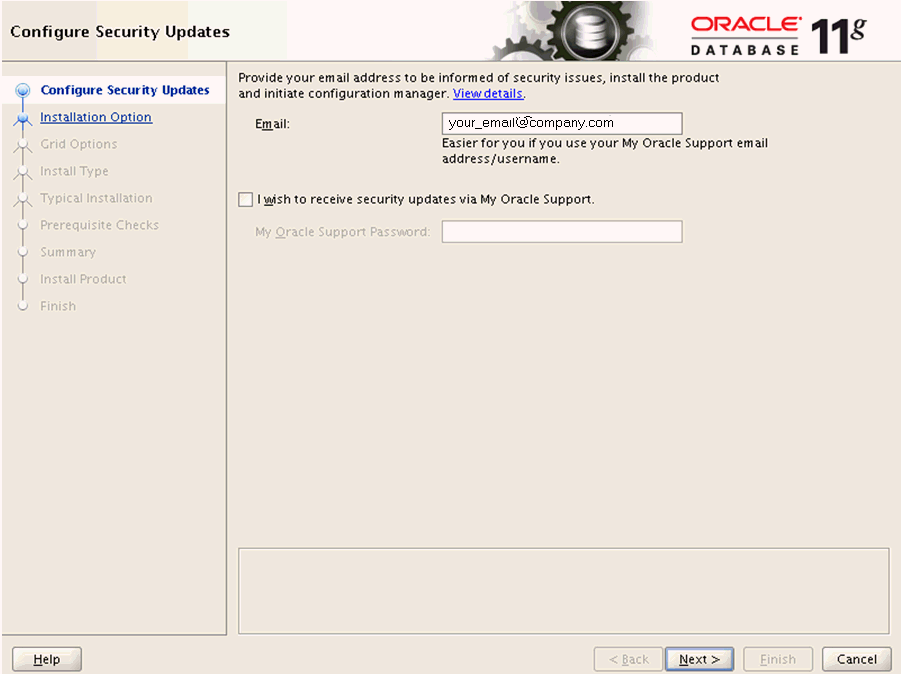Click the Installation Option step marker icon
This screenshot has height=674, width=901.
[22, 118]
